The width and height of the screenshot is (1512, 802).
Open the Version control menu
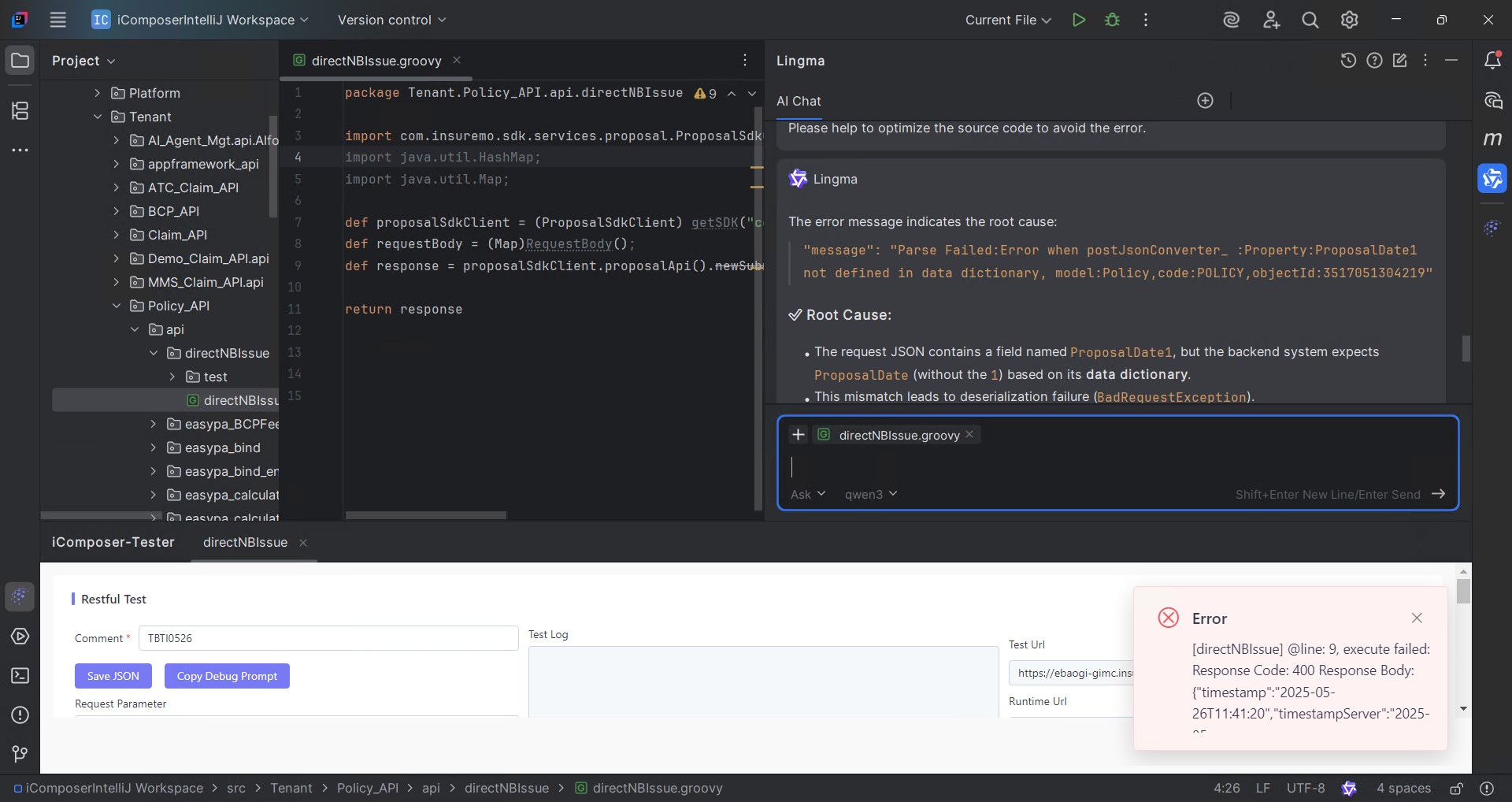tap(391, 20)
